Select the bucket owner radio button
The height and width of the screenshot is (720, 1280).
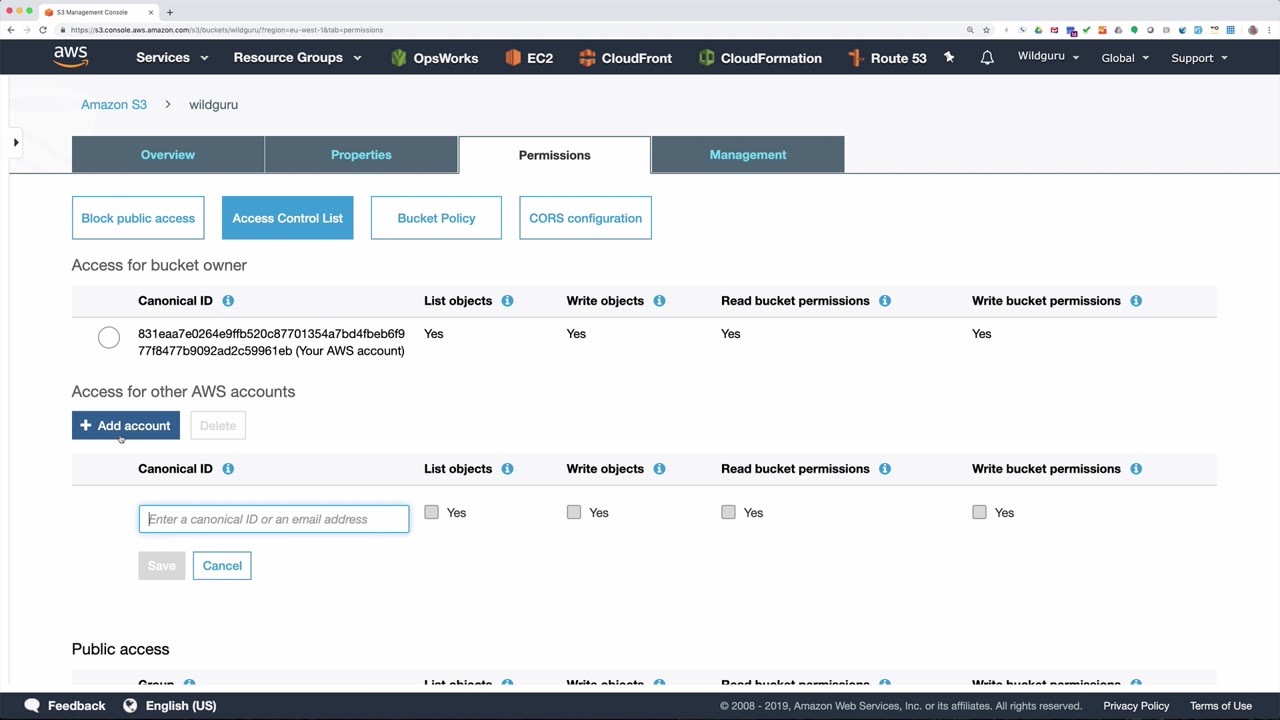click(109, 338)
